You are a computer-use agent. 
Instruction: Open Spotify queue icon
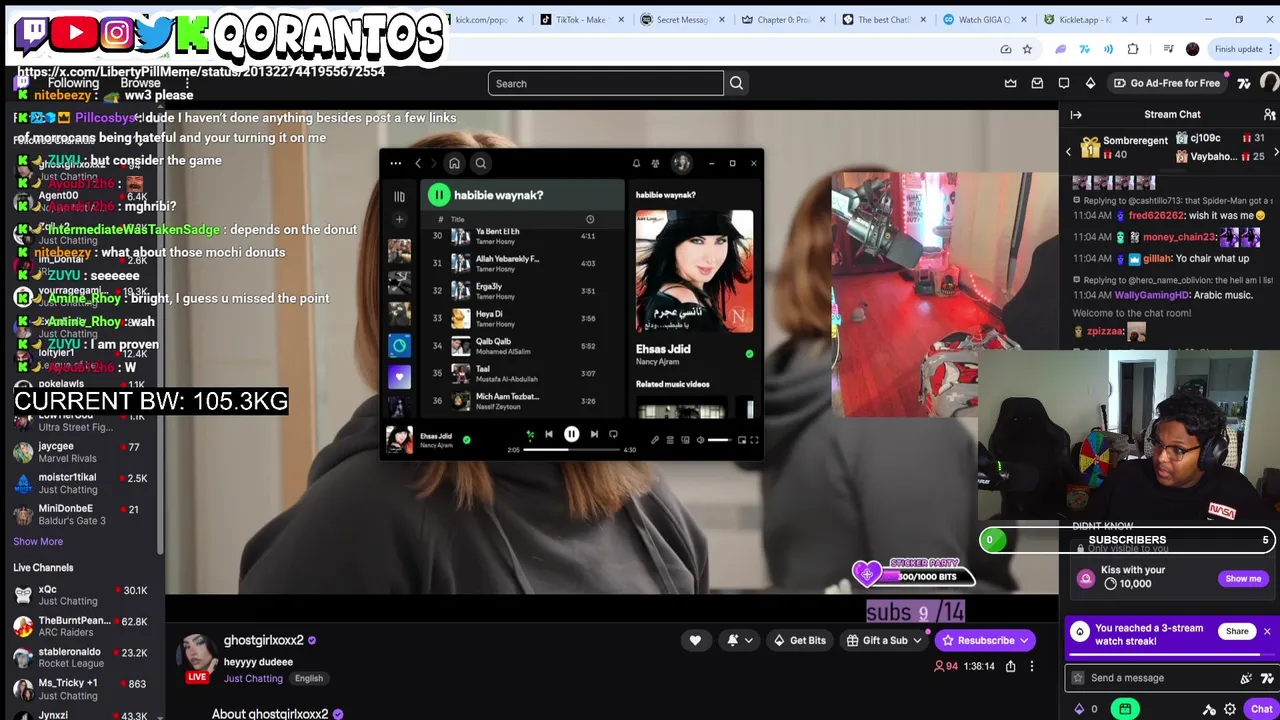click(670, 440)
